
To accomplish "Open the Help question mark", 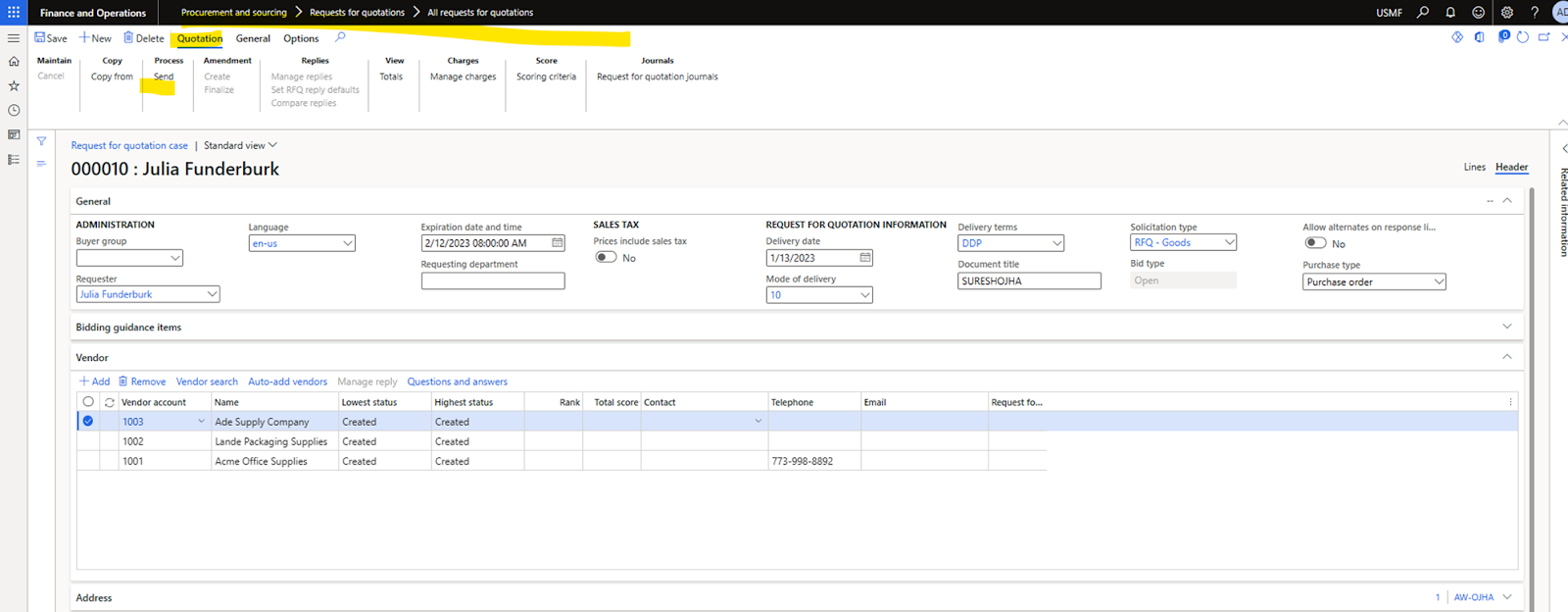I will pyautogui.click(x=1535, y=13).
